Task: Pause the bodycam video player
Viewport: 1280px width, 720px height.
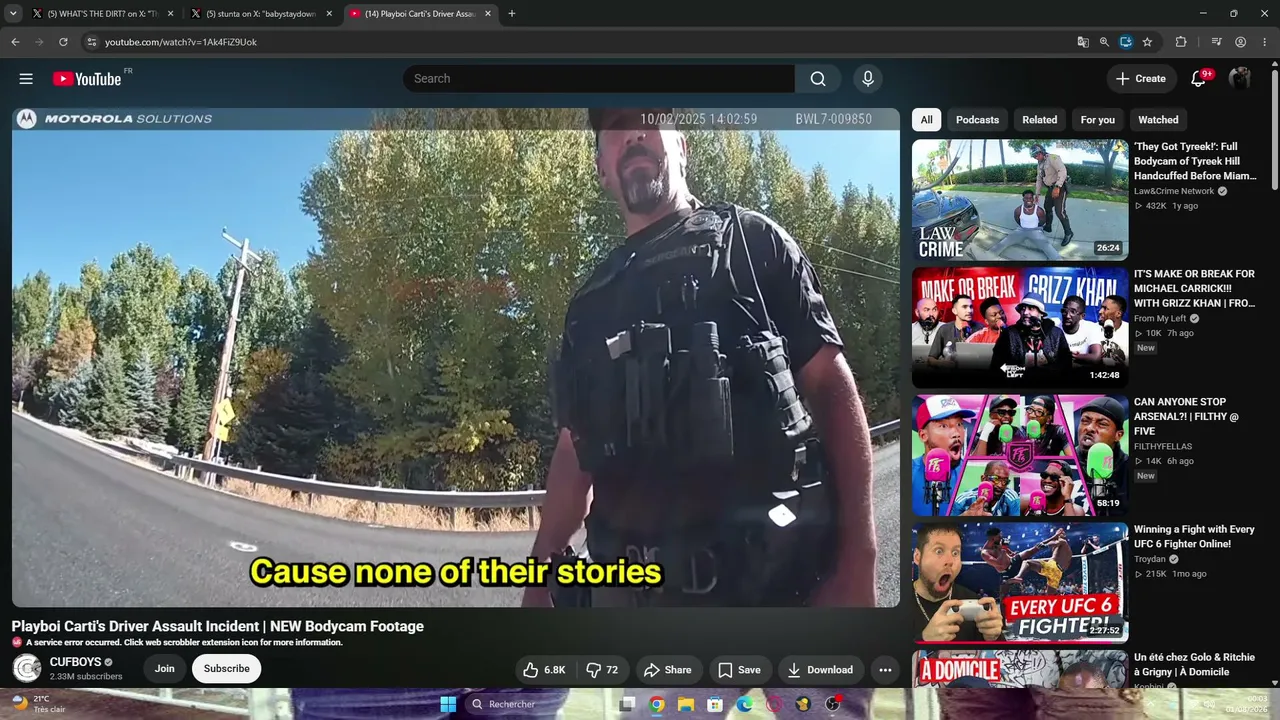Action: click(456, 357)
